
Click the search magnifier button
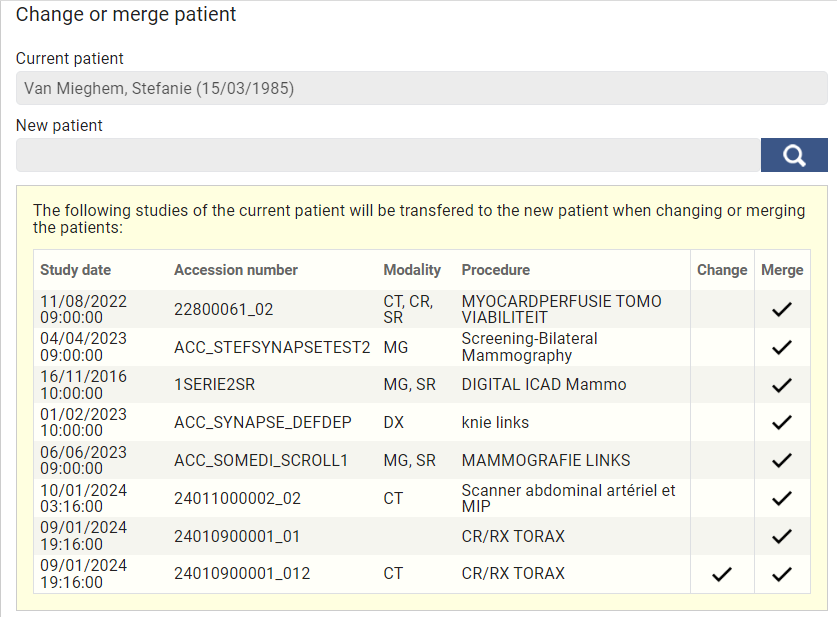coord(794,155)
